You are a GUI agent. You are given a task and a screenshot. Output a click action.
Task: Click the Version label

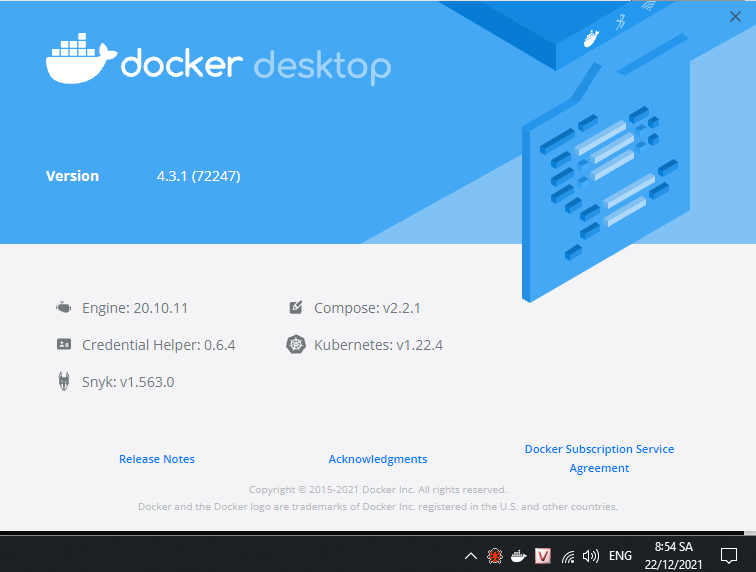tap(72, 176)
